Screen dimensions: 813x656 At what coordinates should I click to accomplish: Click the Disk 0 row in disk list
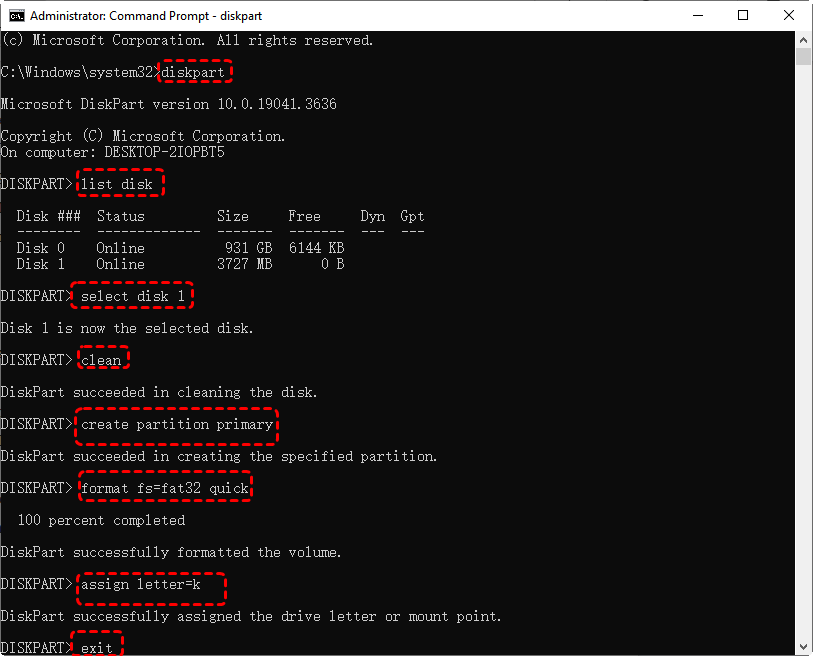pyautogui.click(x=180, y=248)
